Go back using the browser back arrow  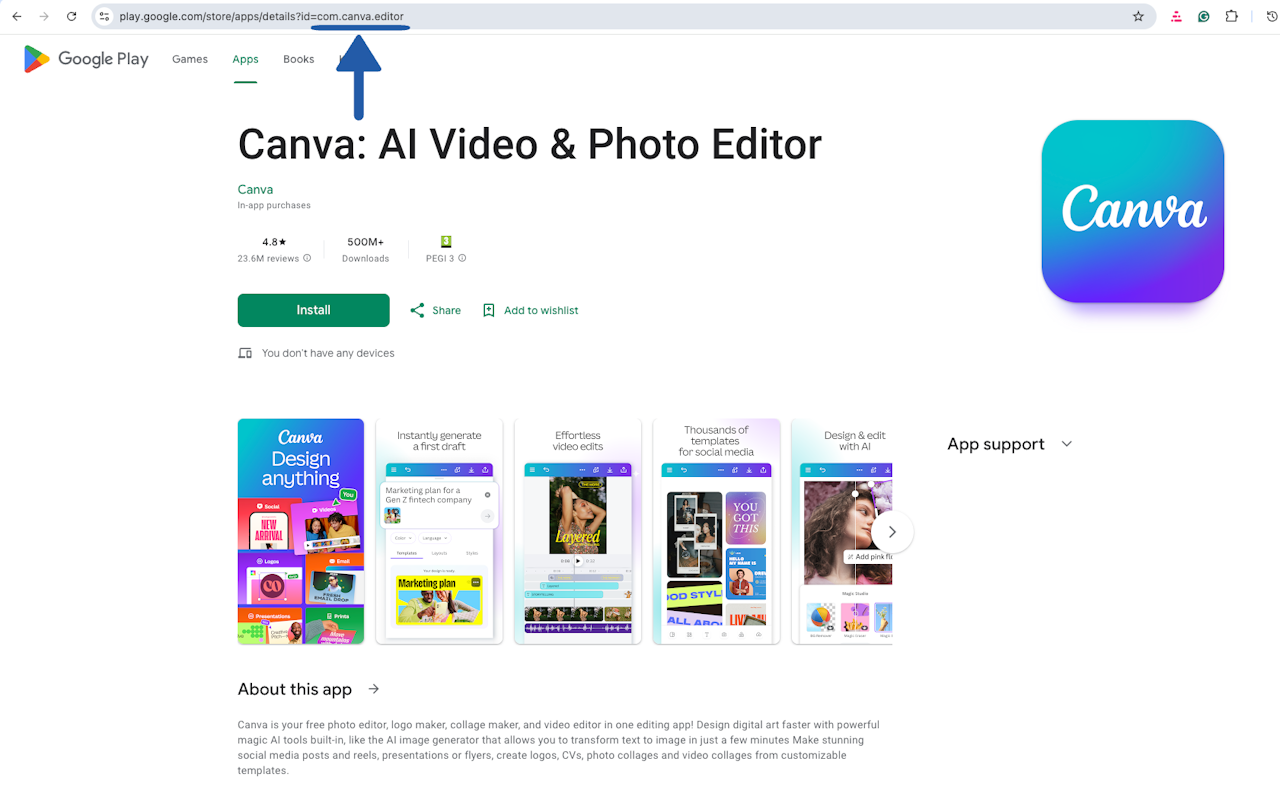17,16
